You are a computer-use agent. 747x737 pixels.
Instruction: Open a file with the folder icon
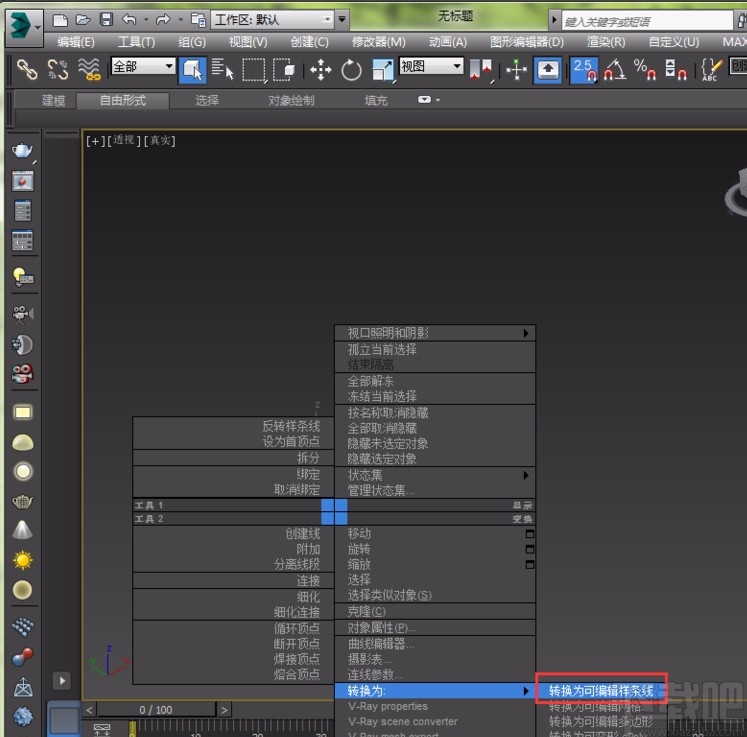click(x=83, y=20)
